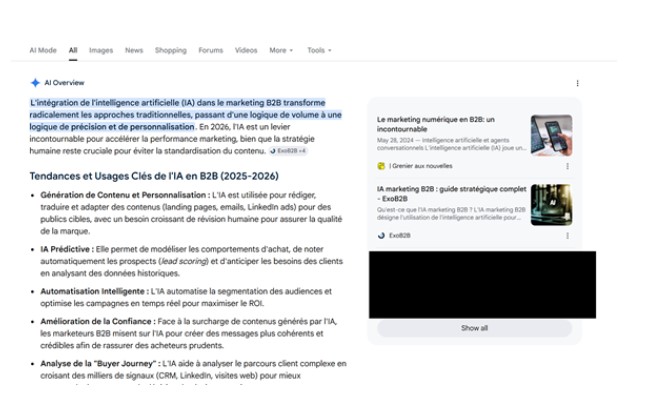
Task: Click the 'Grenier aux nouvelles' source name
Action: (x=421, y=166)
